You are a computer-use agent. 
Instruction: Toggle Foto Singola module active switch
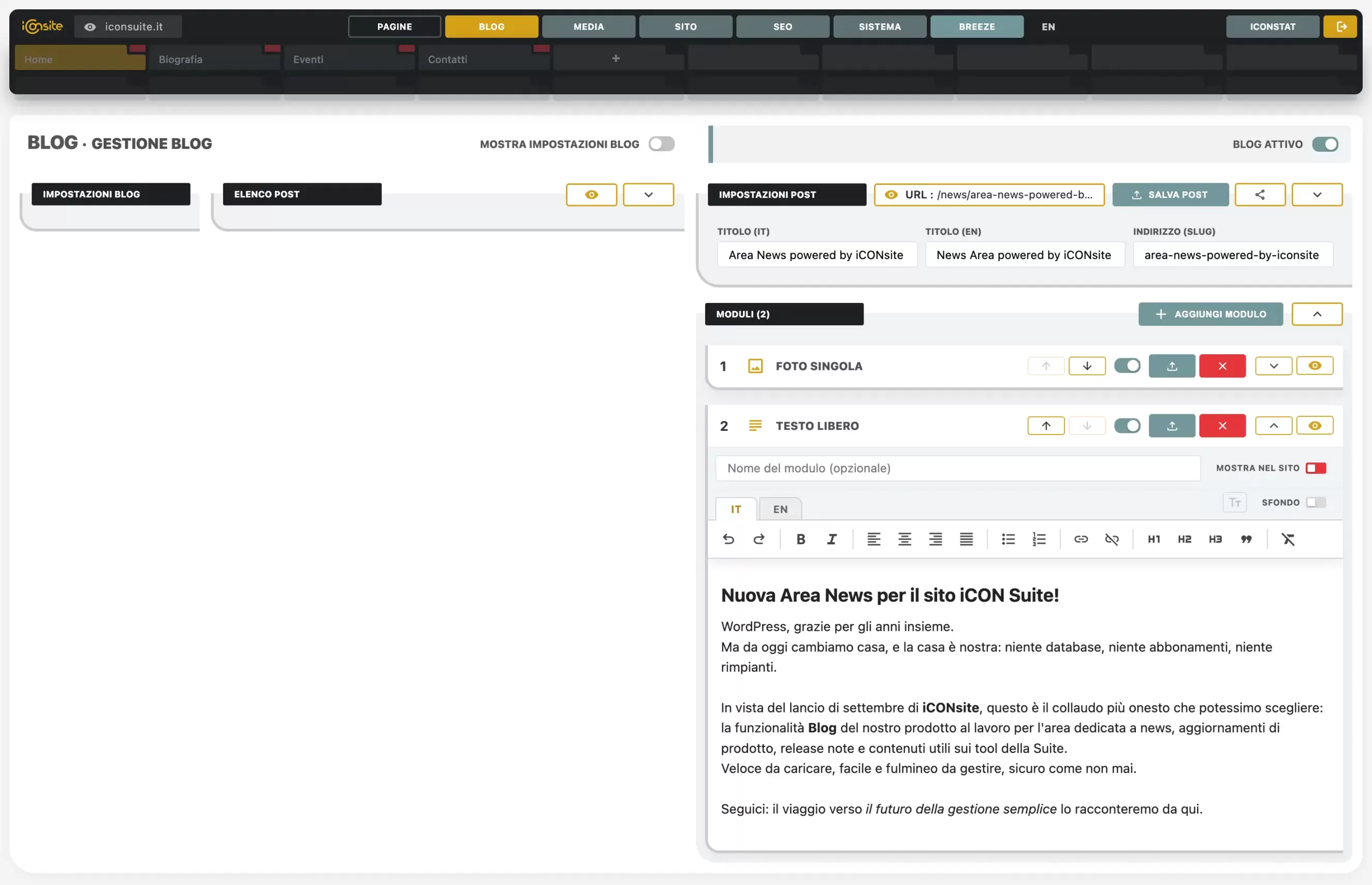[1127, 366]
